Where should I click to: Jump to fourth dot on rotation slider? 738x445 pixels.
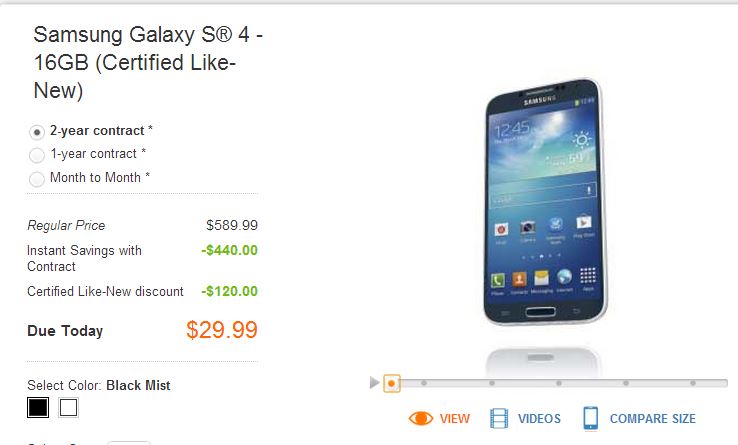(559, 383)
